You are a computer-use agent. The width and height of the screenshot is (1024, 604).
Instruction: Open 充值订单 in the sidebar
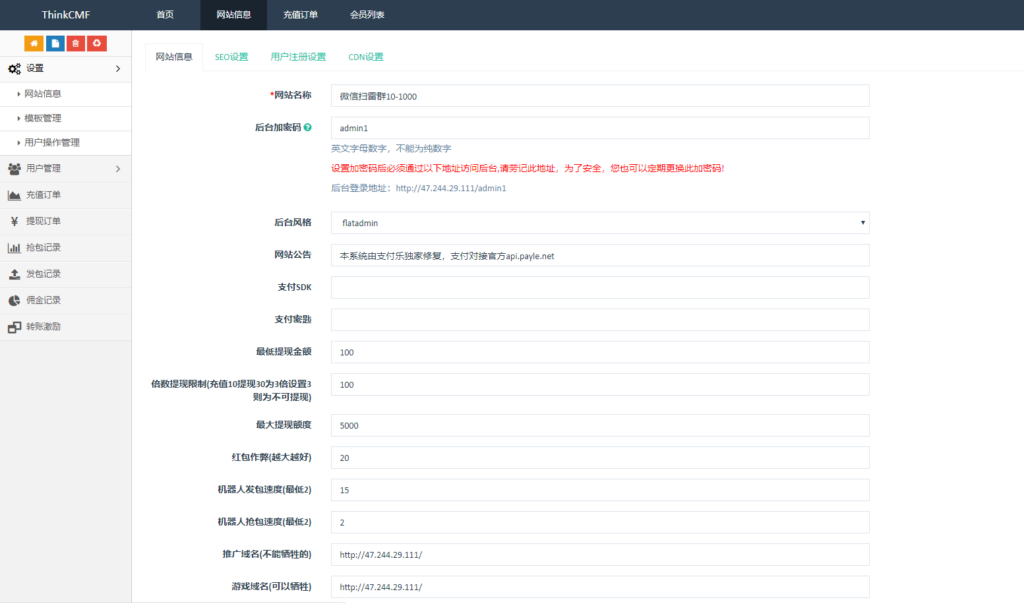43,195
